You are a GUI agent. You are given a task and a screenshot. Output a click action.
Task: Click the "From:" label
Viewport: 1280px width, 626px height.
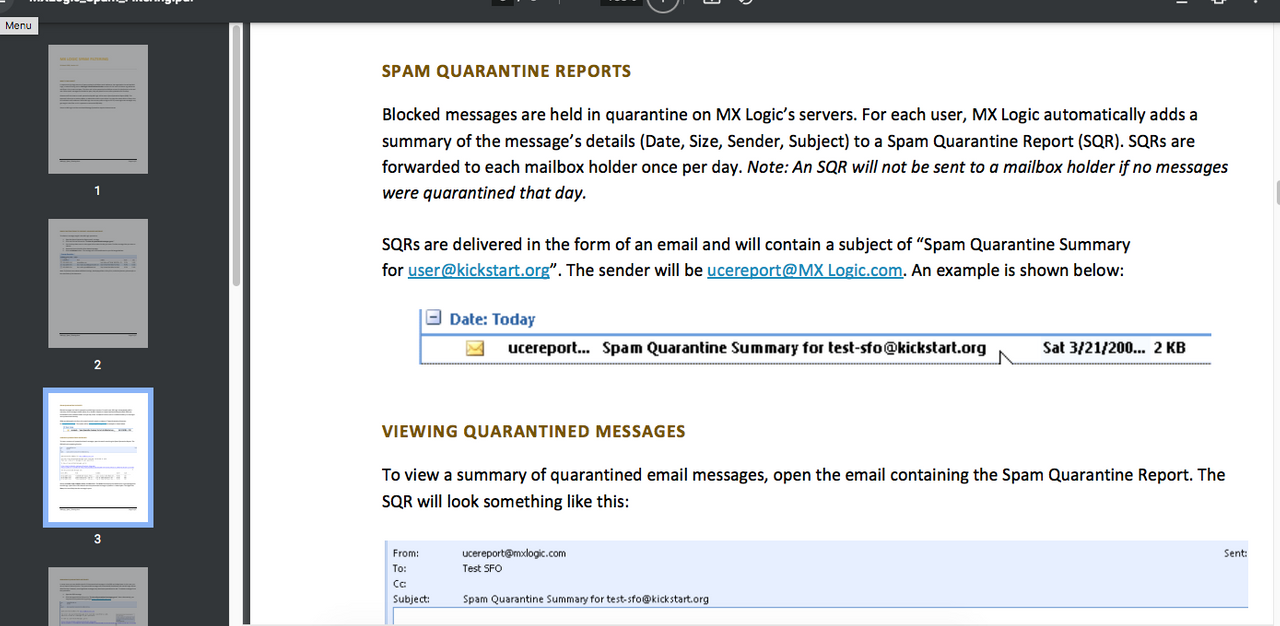point(406,553)
